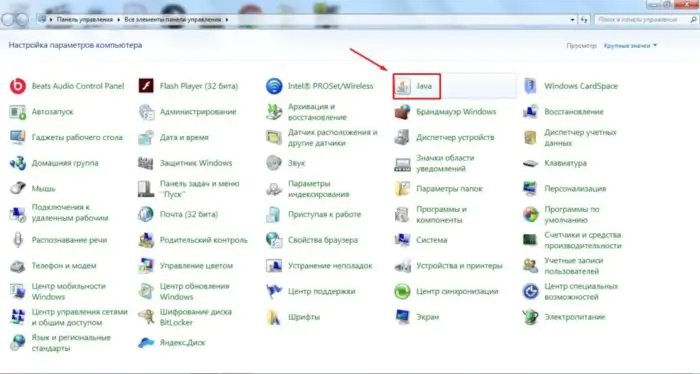Open Распознавание речи microphone icon
The height and width of the screenshot is (374, 700).
point(18,240)
